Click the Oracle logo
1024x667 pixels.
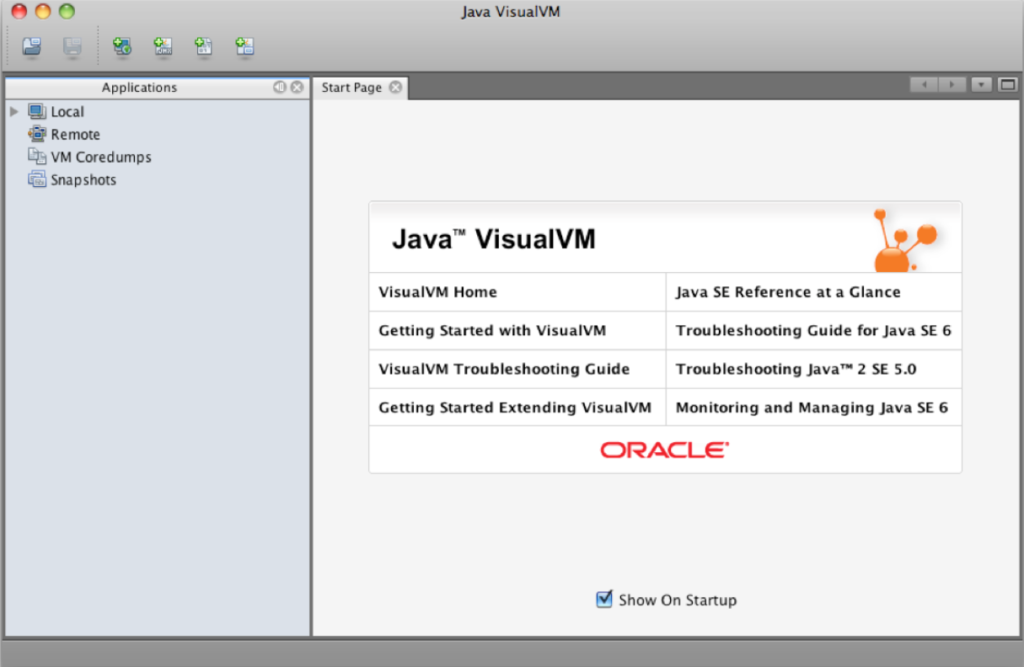click(x=664, y=450)
